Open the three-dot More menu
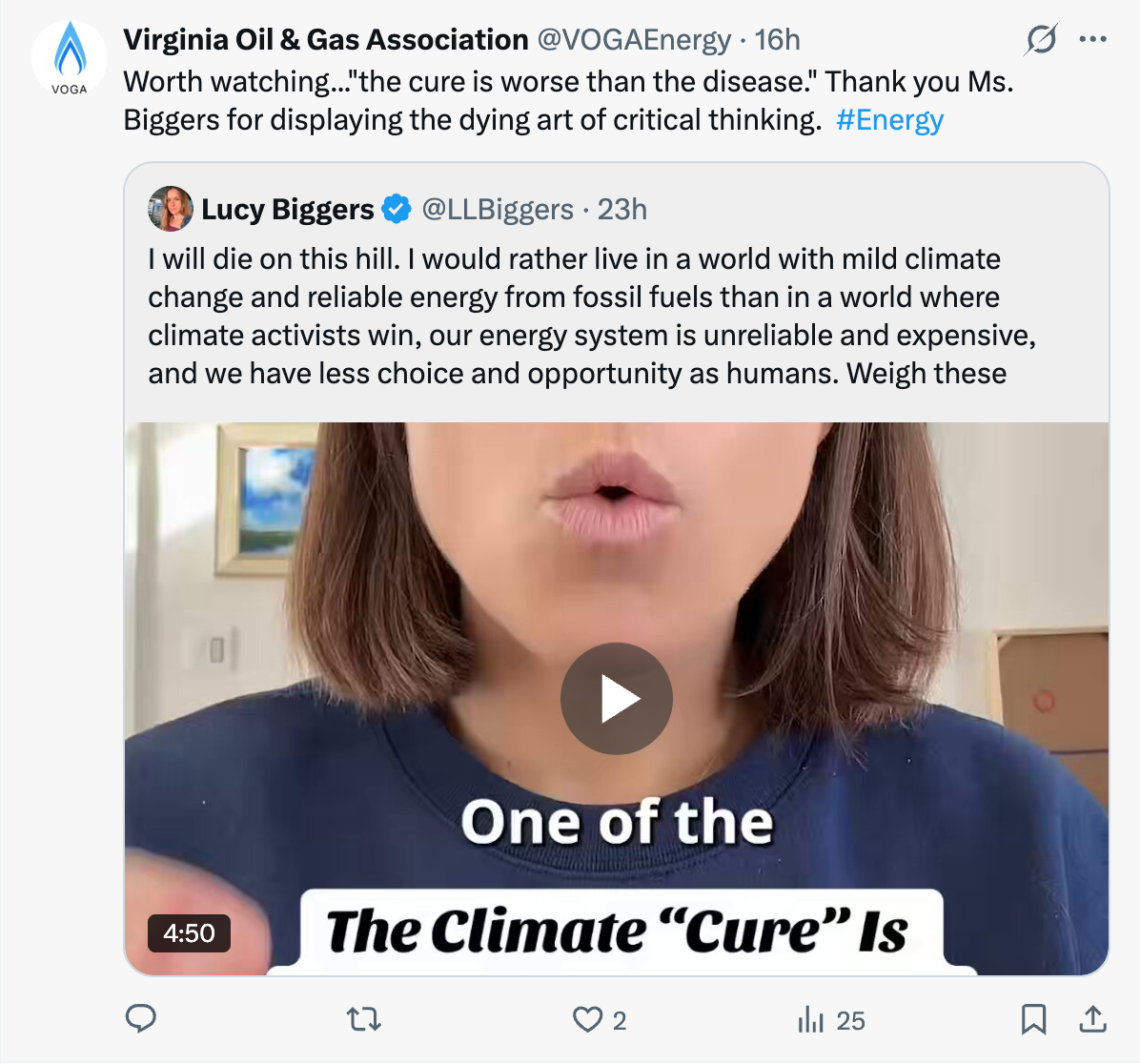This screenshot has height=1064, width=1140. click(x=1092, y=40)
